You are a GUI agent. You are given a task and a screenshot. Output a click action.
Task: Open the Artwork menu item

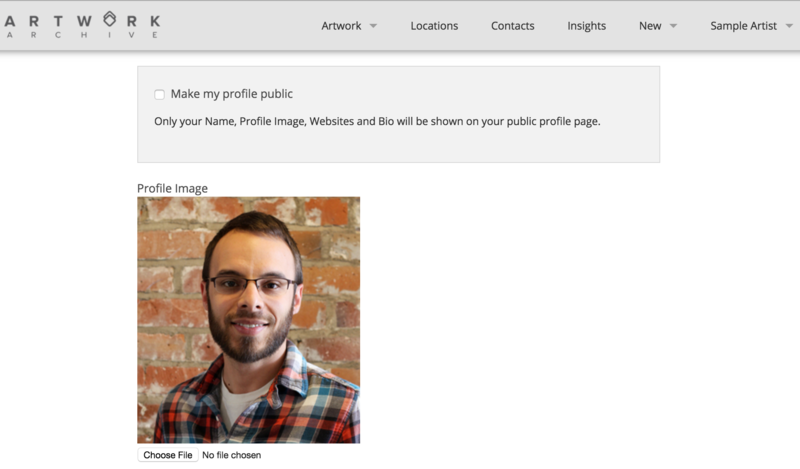click(341, 26)
